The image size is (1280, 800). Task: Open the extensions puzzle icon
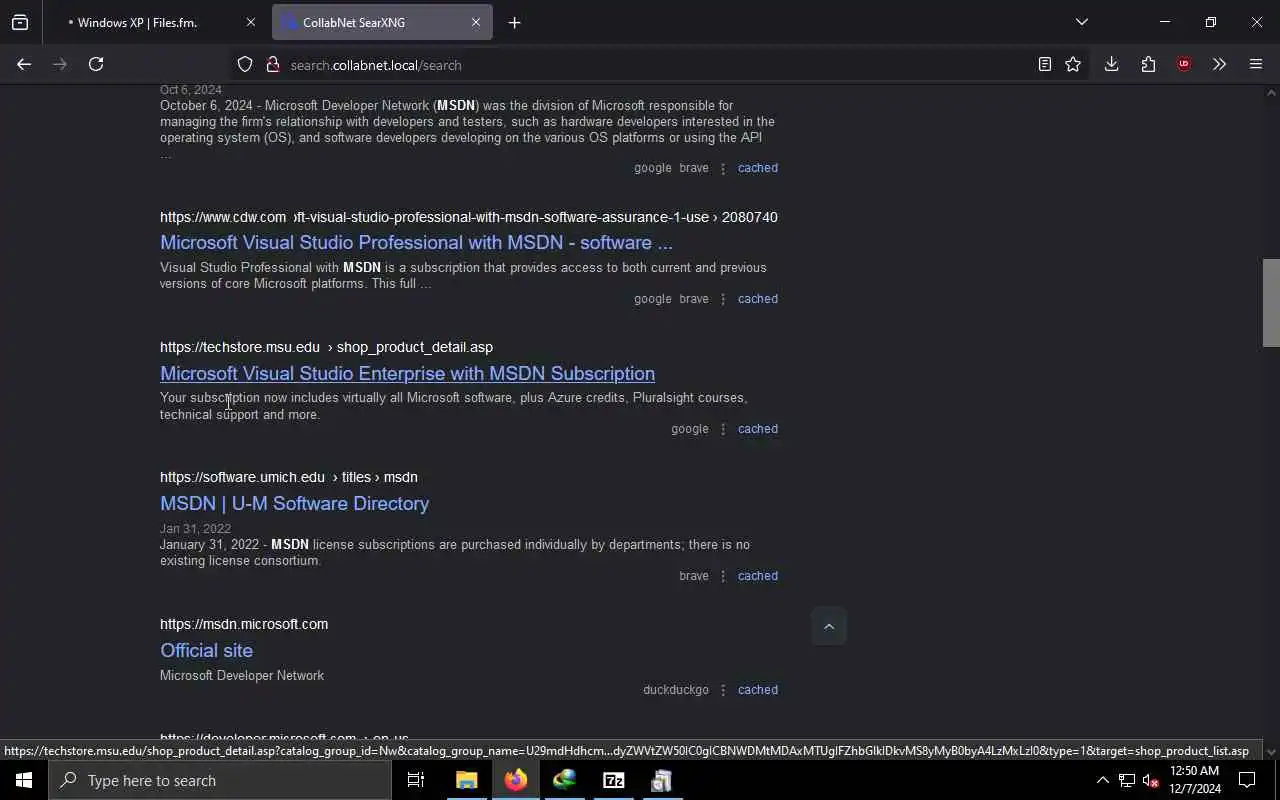coord(1148,64)
